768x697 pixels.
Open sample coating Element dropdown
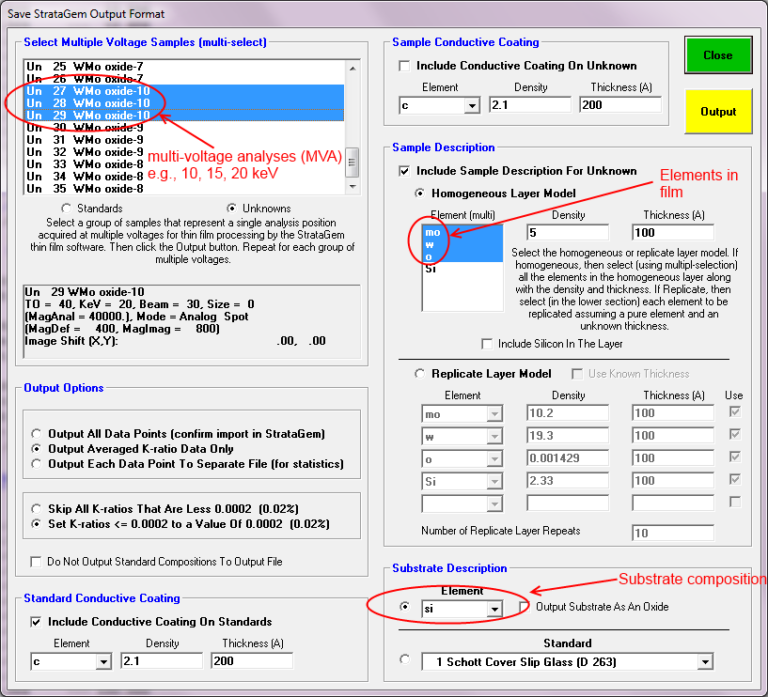[x=472, y=105]
